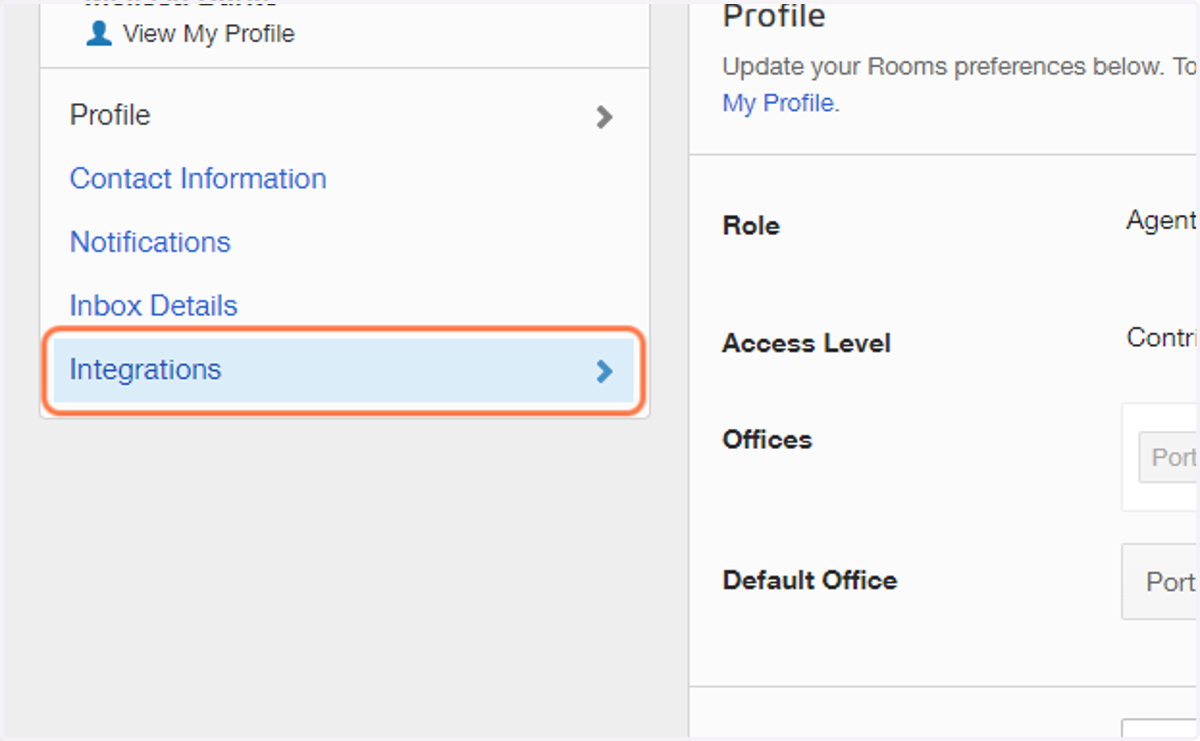Open Contact Information settings

click(198, 179)
